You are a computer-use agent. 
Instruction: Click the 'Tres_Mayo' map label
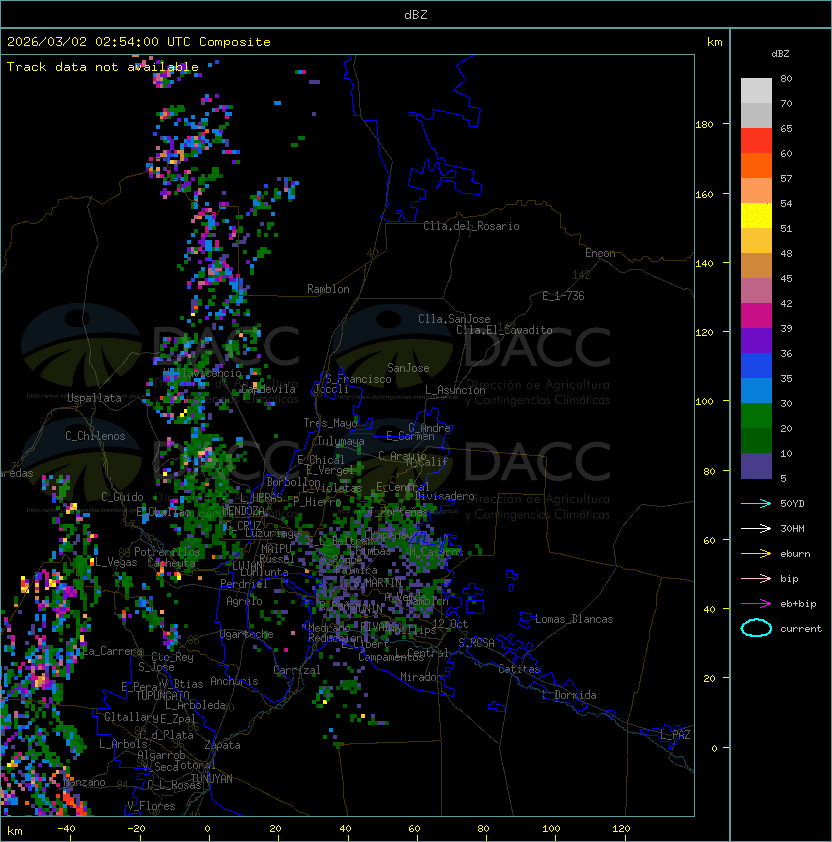[x=330, y=423]
